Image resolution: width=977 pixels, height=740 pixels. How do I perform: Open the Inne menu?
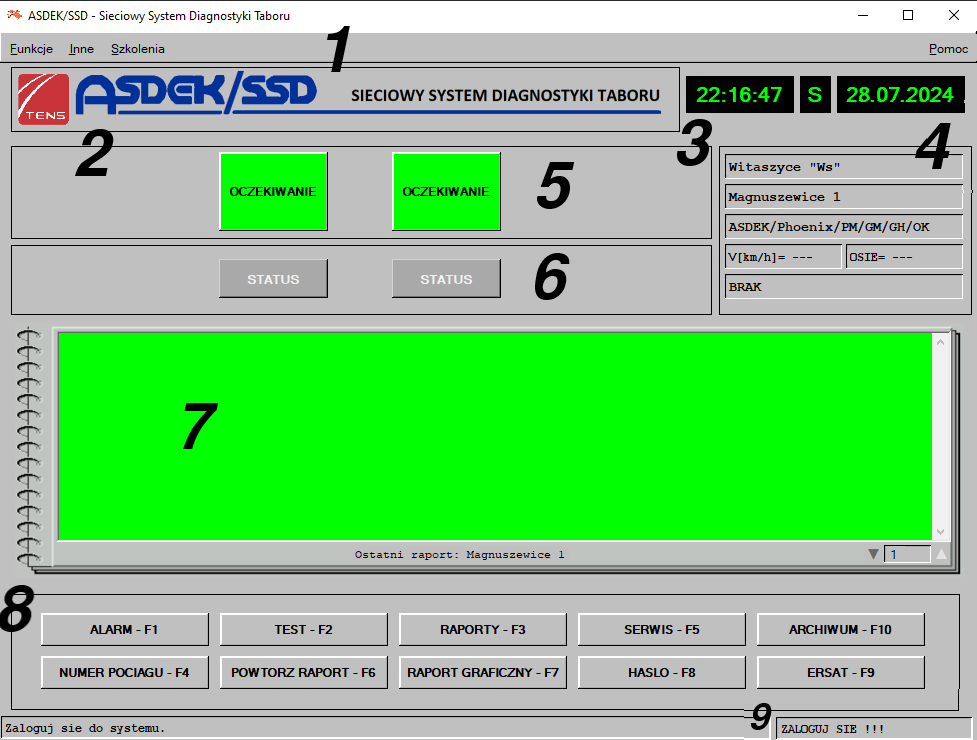pyautogui.click(x=81, y=48)
